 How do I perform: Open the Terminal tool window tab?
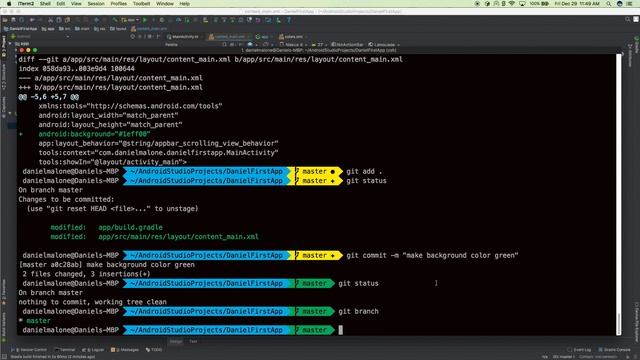(x=64, y=350)
